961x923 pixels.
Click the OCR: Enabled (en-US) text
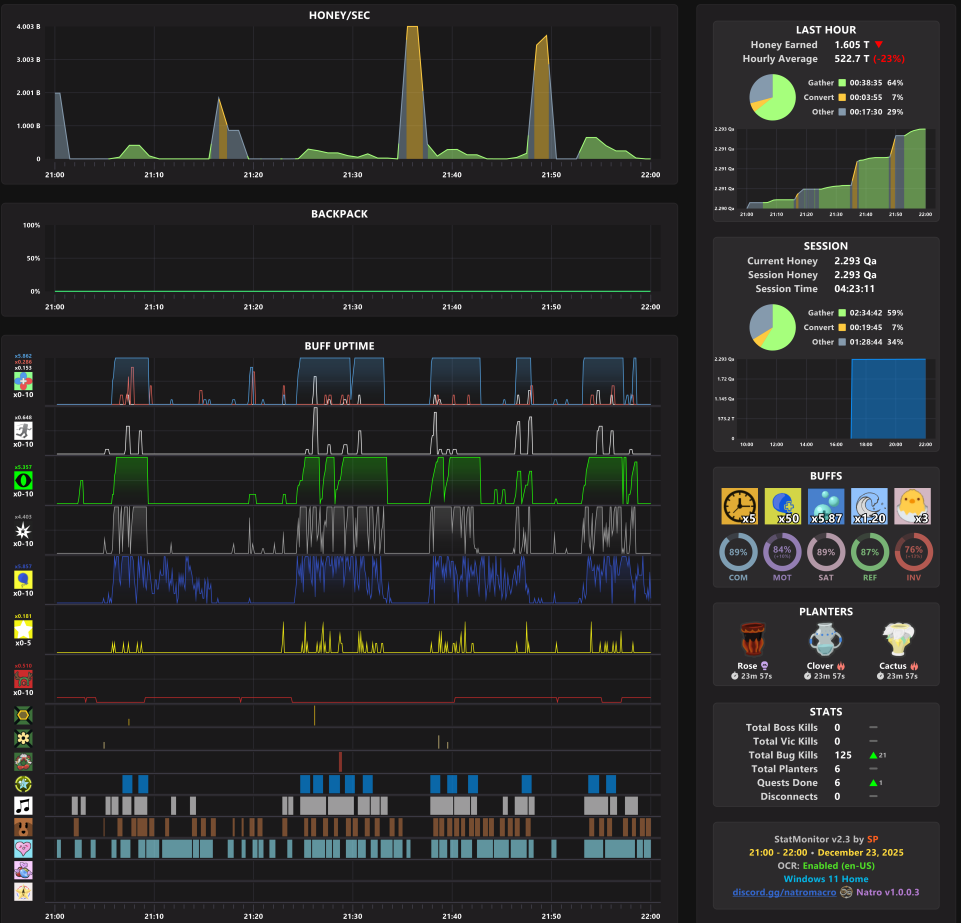tap(826, 866)
